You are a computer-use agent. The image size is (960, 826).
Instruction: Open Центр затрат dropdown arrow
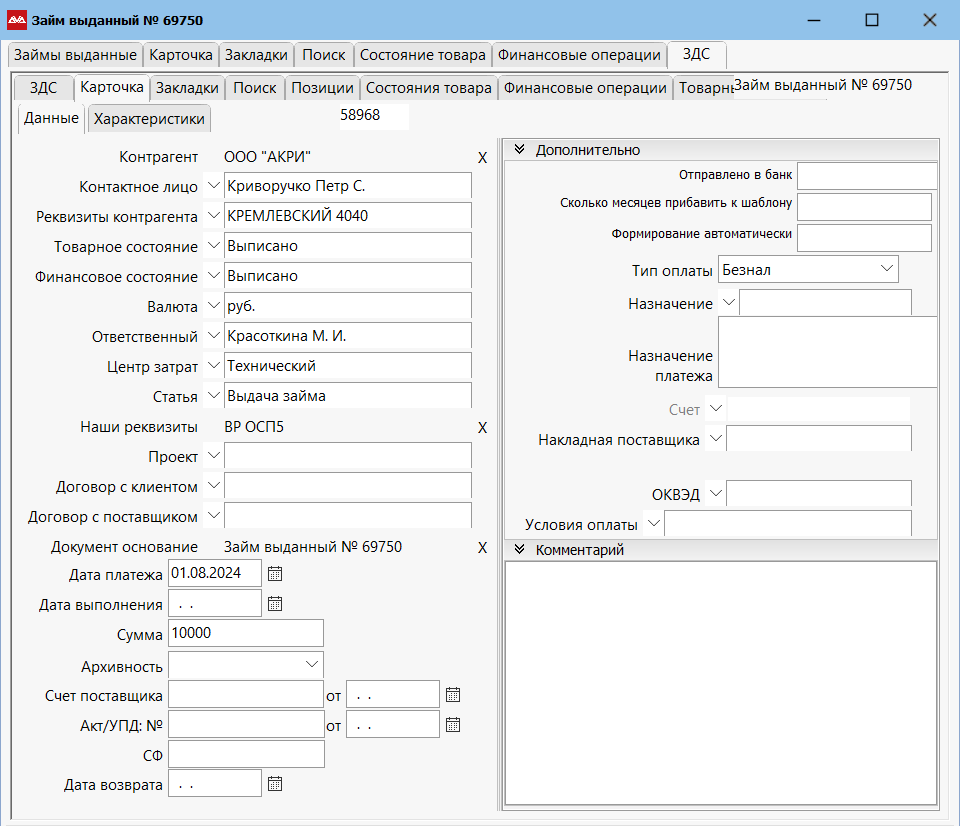[213, 366]
